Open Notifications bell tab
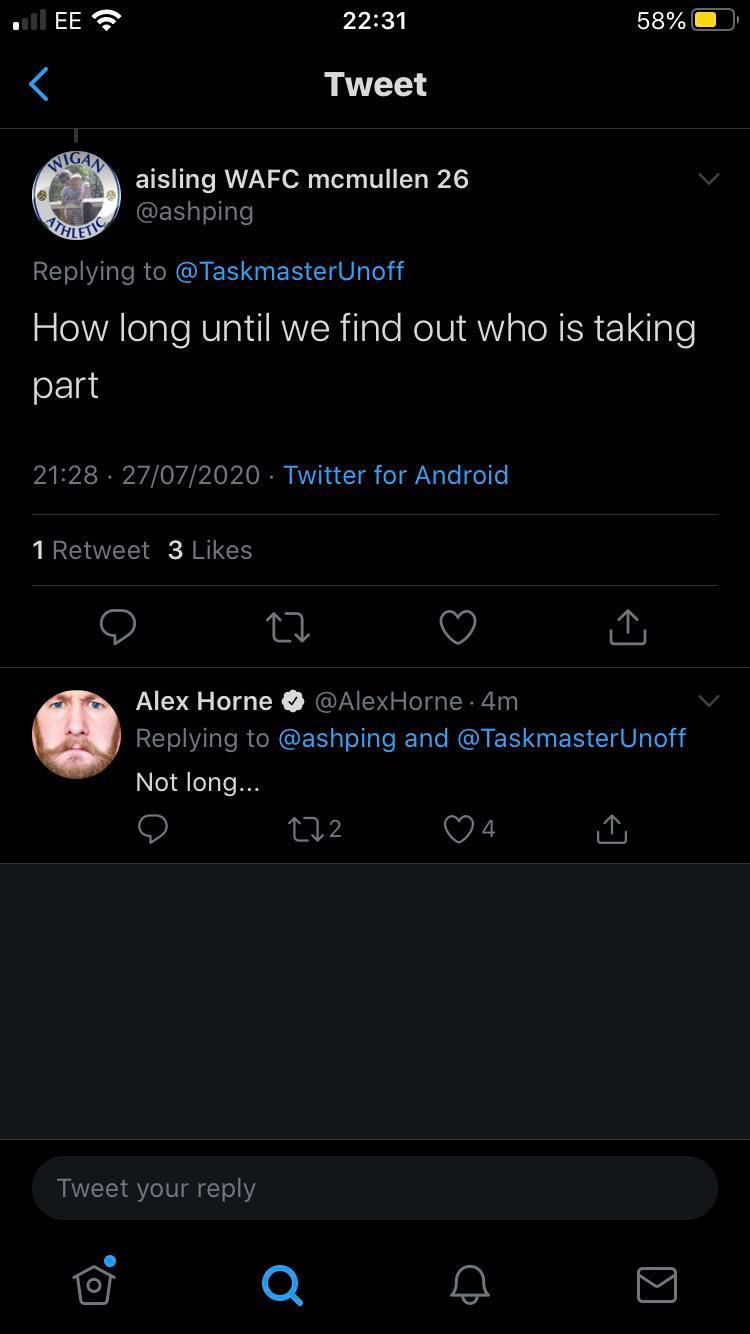This screenshot has width=750, height=1334. (469, 1284)
